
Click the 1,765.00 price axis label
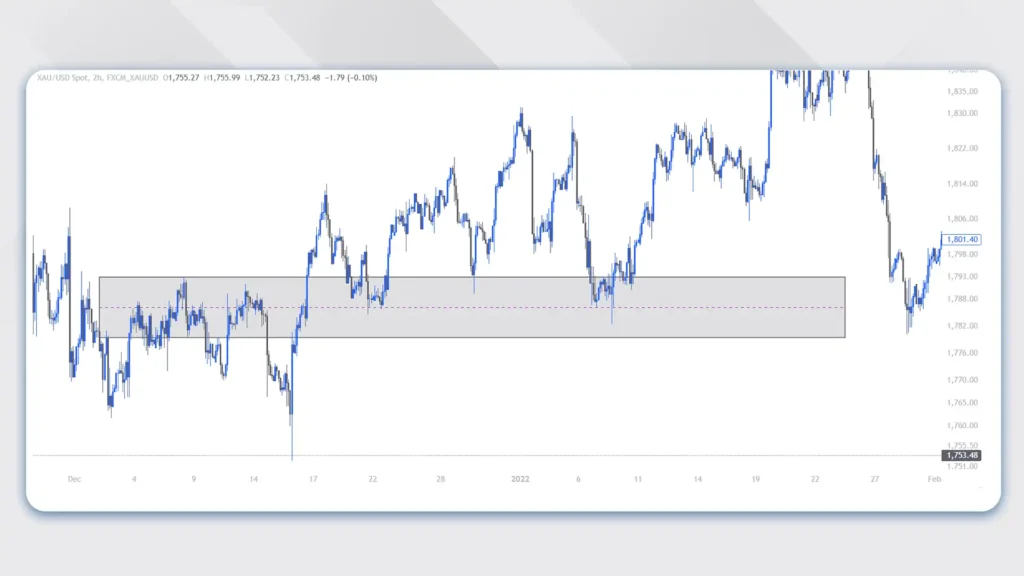click(x=962, y=402)
